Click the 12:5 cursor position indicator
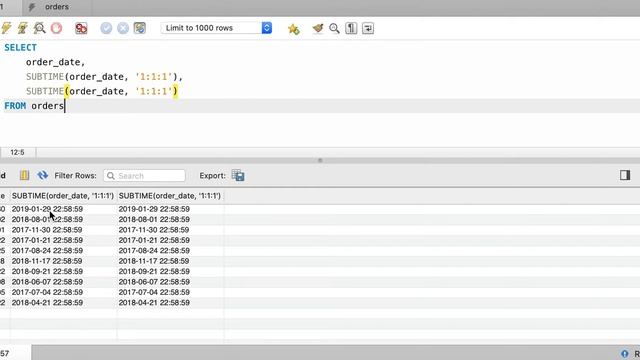This screenshot has height=360, width=640. click(x=18, y=152)
